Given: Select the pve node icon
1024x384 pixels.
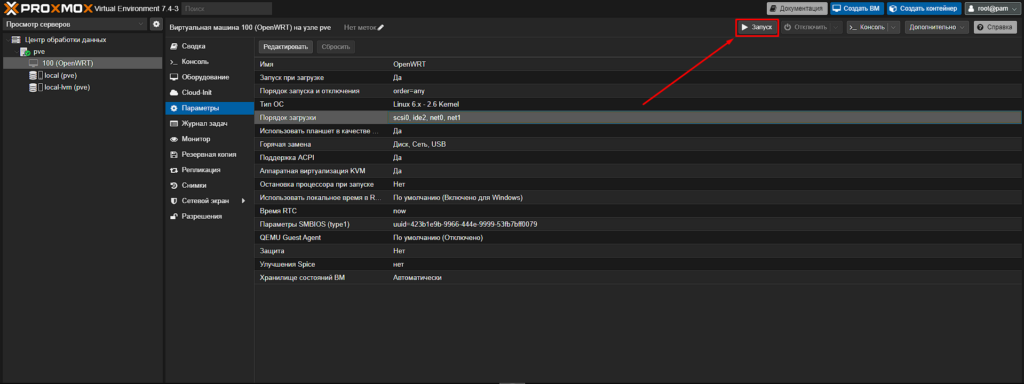Looking at the screenshot, I should (25, 52).
